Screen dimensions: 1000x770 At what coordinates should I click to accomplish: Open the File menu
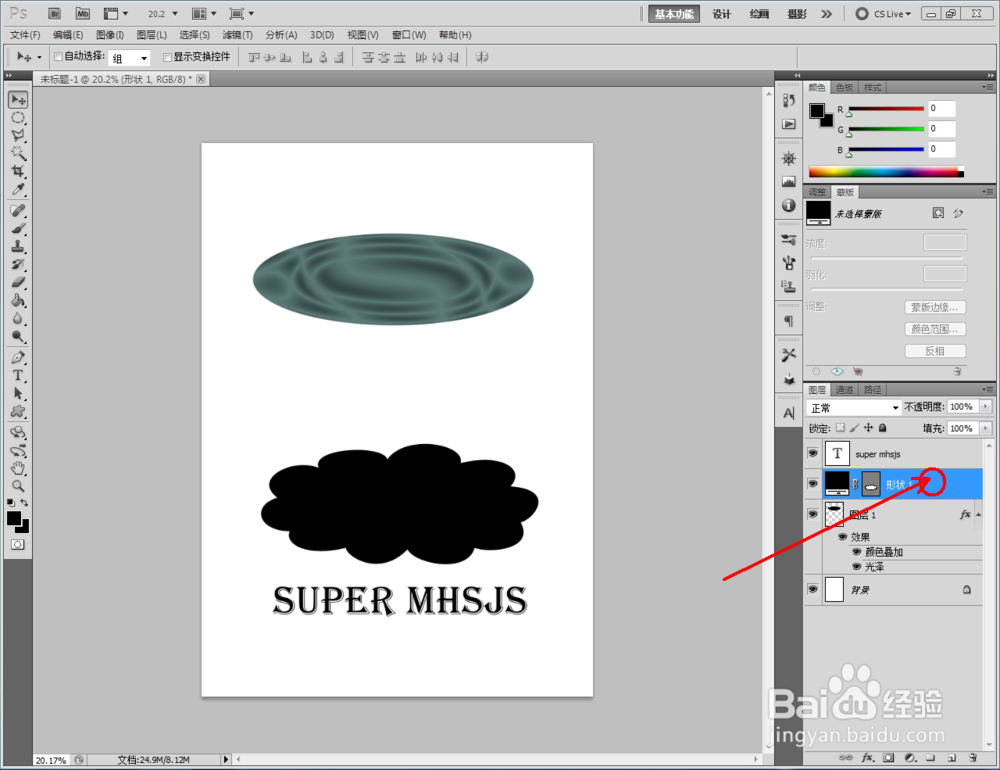coord(25,34)
